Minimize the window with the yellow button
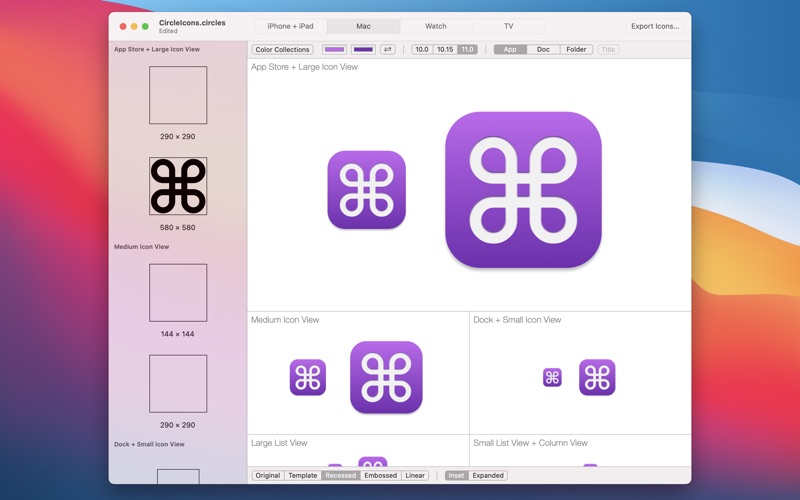 (134, 26)
